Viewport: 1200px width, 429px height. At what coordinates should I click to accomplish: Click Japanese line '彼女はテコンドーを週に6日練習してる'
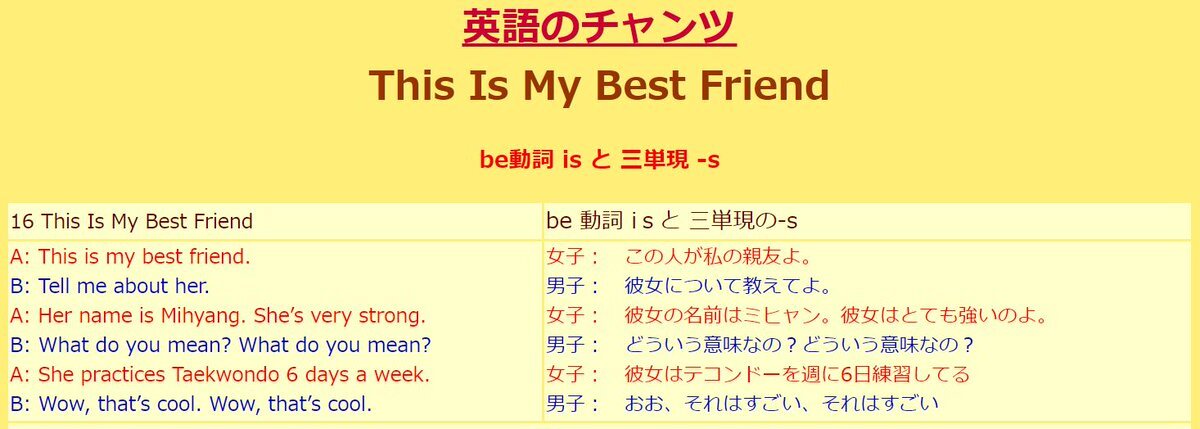[798, 376]
